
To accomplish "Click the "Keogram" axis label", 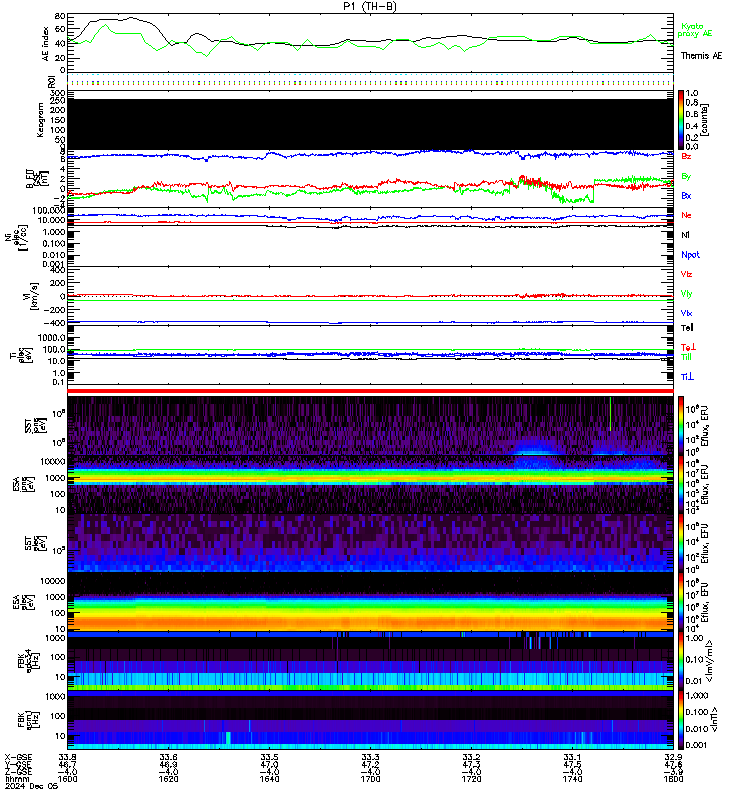I will coord(40,120).
